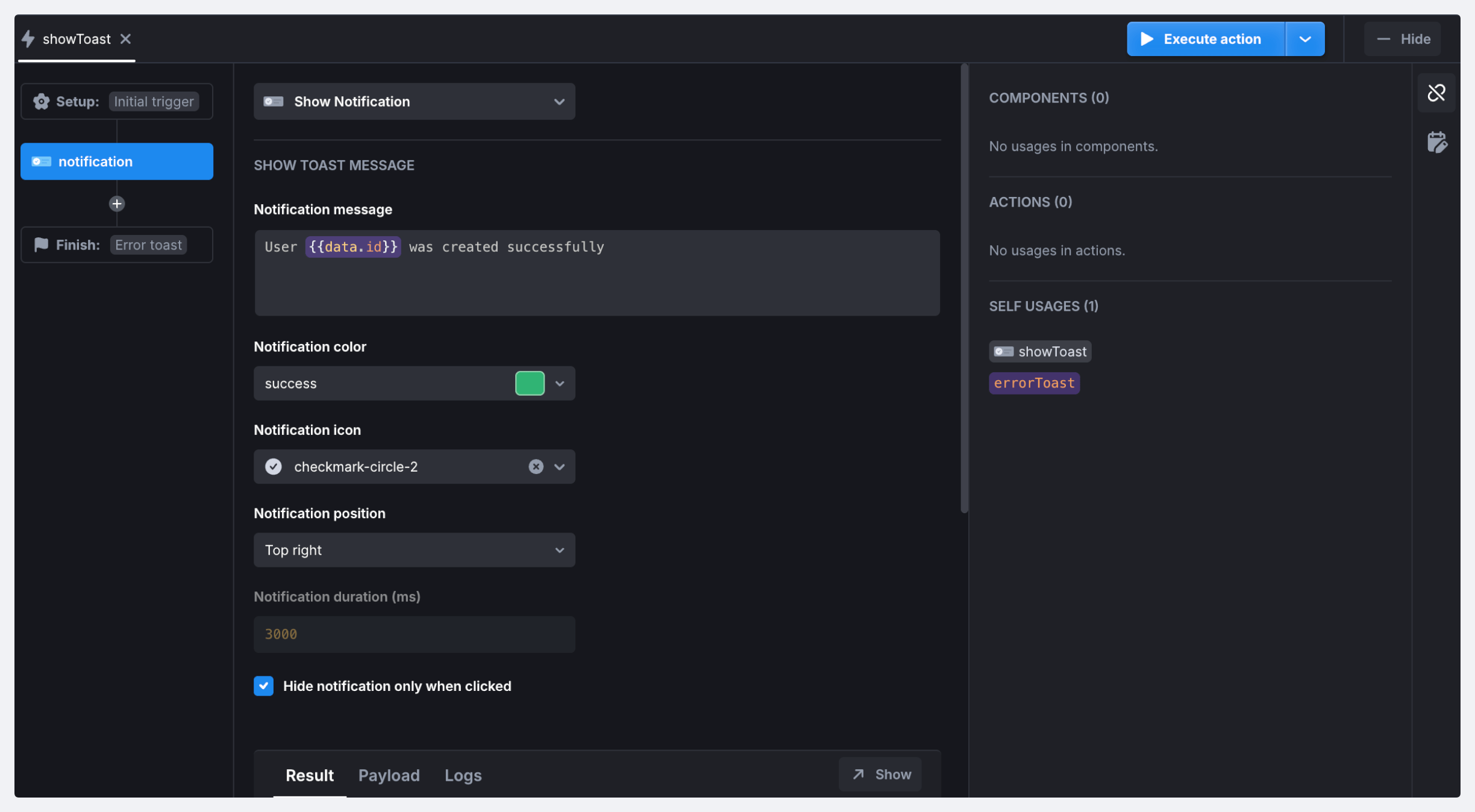Viewport: 1475px width, 812px height.
Task: Click the gear icon in Setup step
Action: [x=41, y=101]
